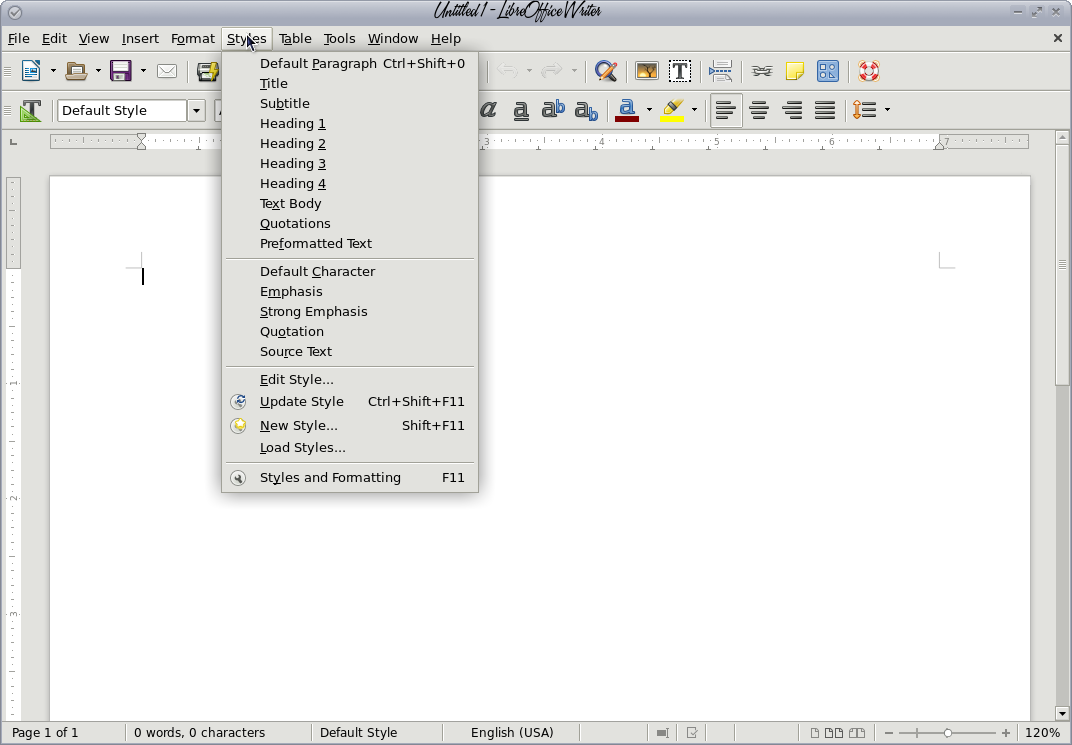The height and width of the screenshot is (745, 1072).
Task: Open Styles and Formatting from menu
Action: pyautogui.click(x=350, y=478)
